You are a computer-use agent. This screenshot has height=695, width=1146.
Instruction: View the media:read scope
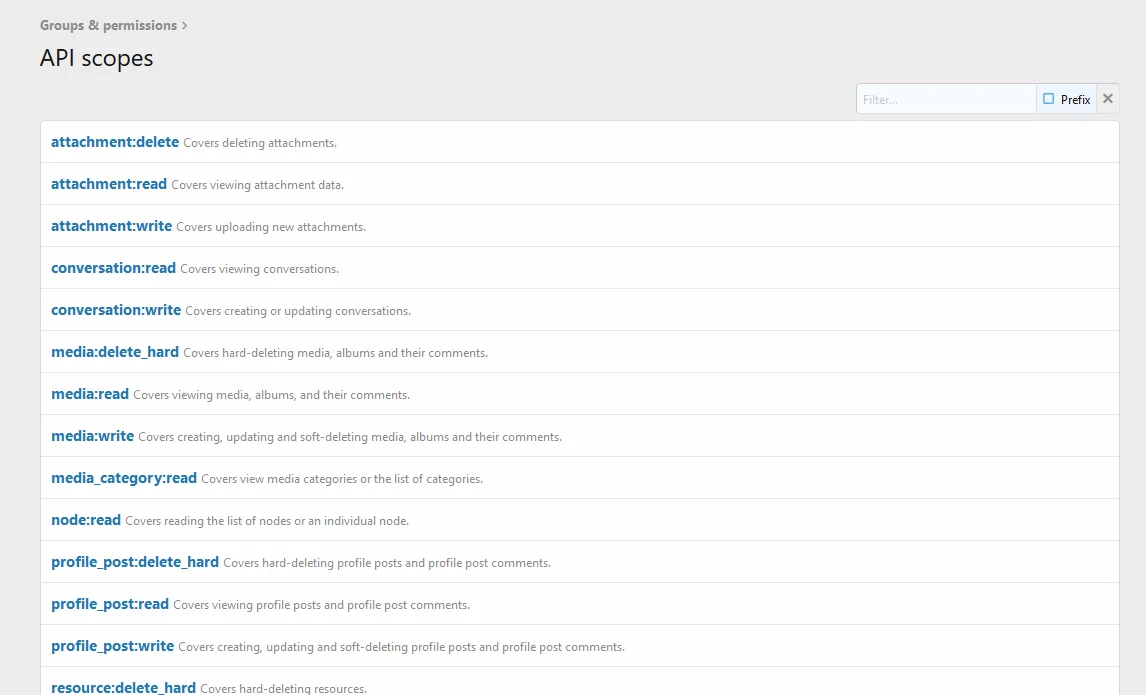(90, 394)
